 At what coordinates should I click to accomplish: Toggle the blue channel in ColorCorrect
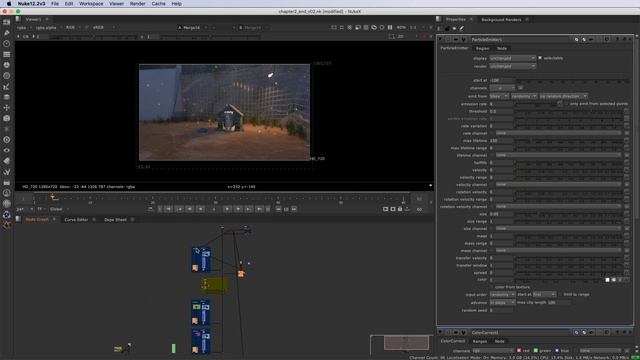coord(557,351)
